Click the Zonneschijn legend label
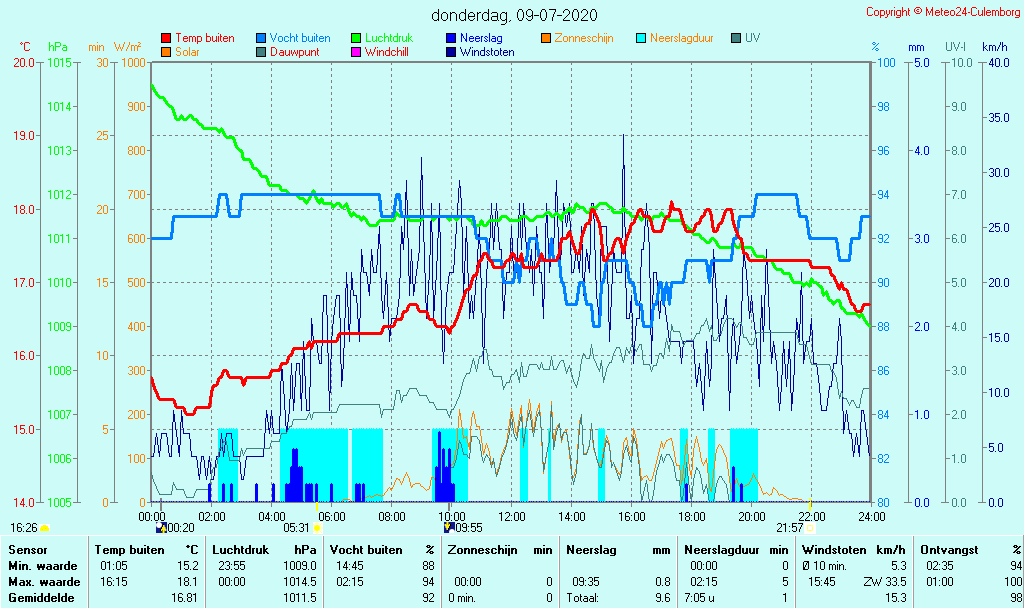 584,38
